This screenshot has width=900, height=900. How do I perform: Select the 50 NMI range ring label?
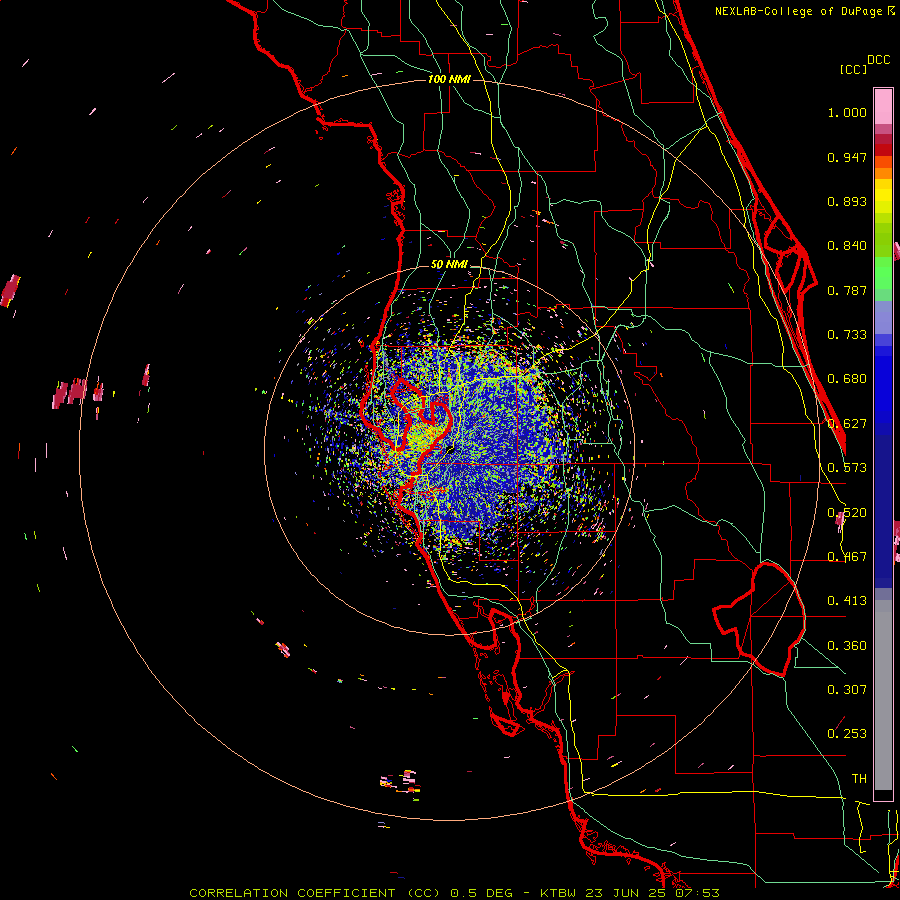(449, 265)
